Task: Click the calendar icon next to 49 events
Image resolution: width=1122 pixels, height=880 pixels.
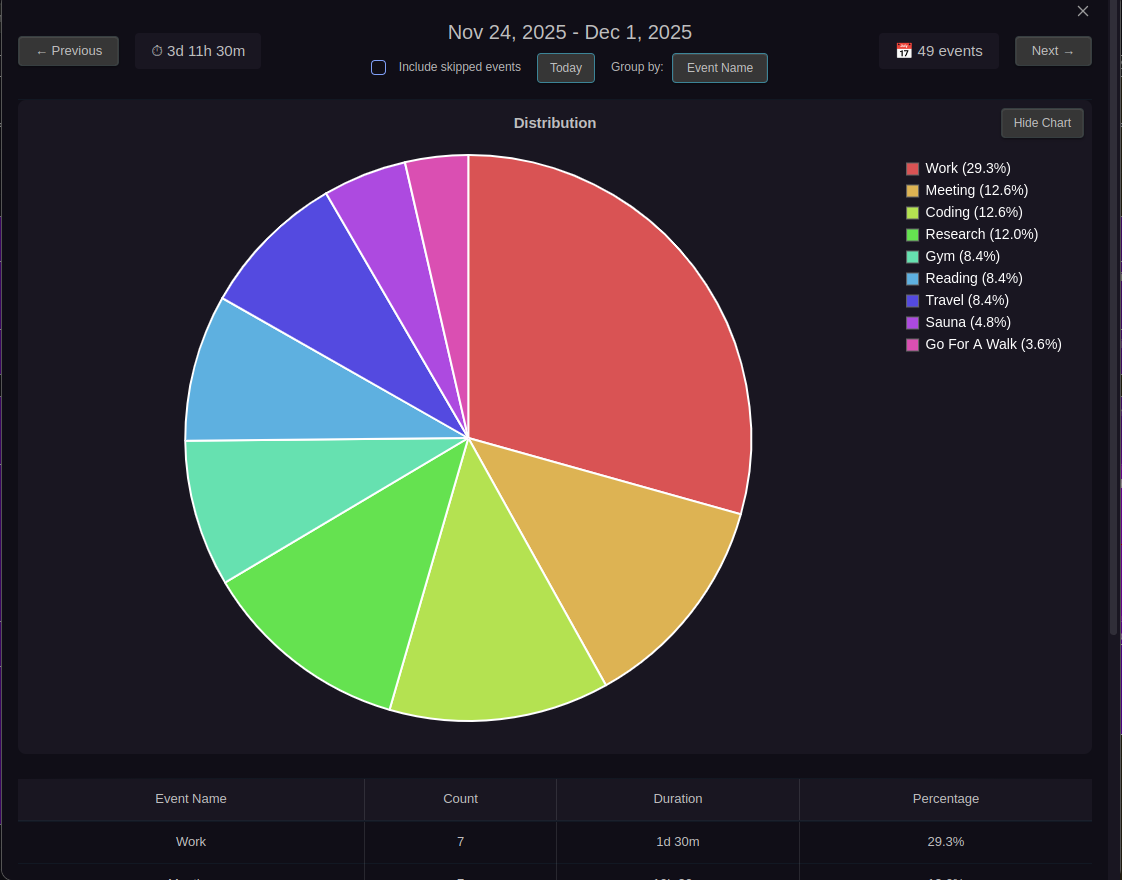Action: [x=905, y=50]
